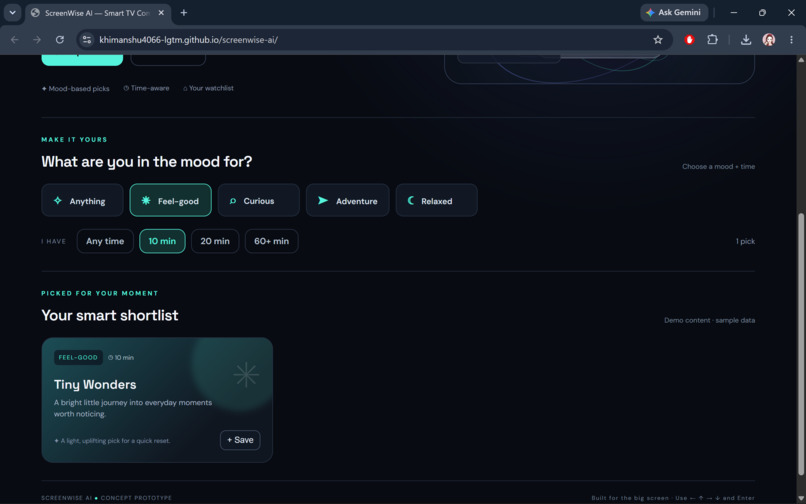
Task: Choose the Any time duration
Action: (105, 241)
